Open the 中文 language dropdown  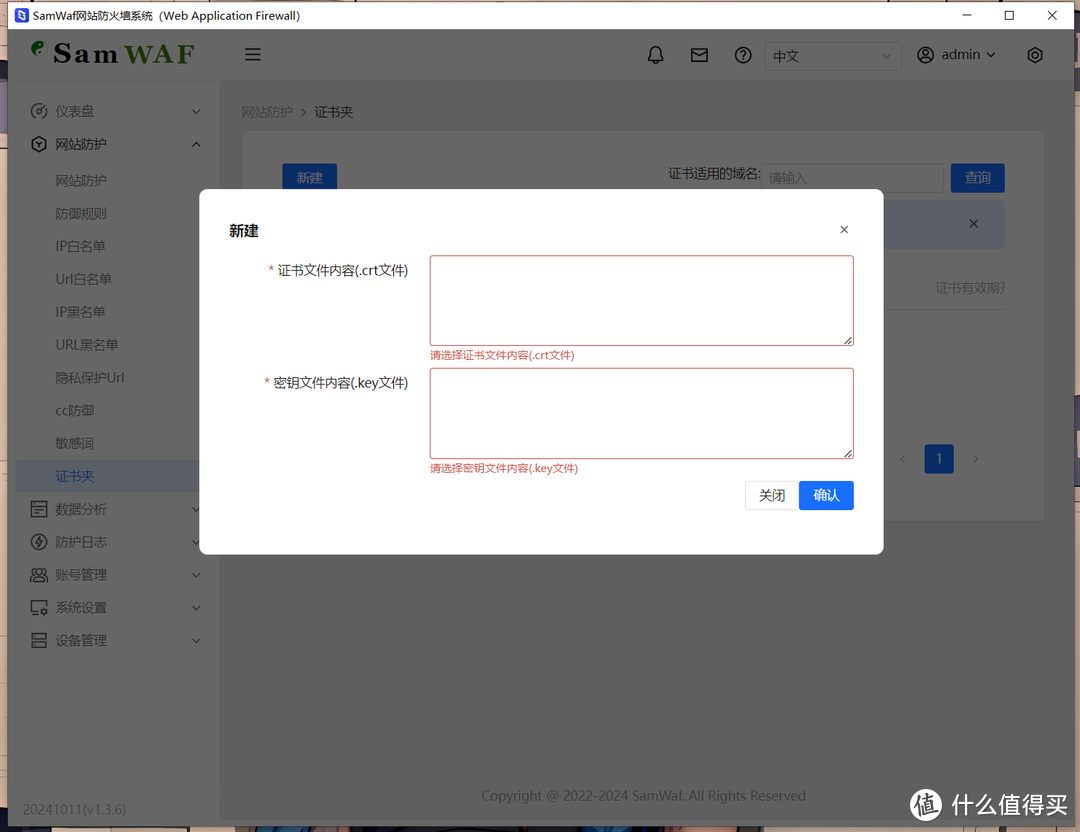833,56
